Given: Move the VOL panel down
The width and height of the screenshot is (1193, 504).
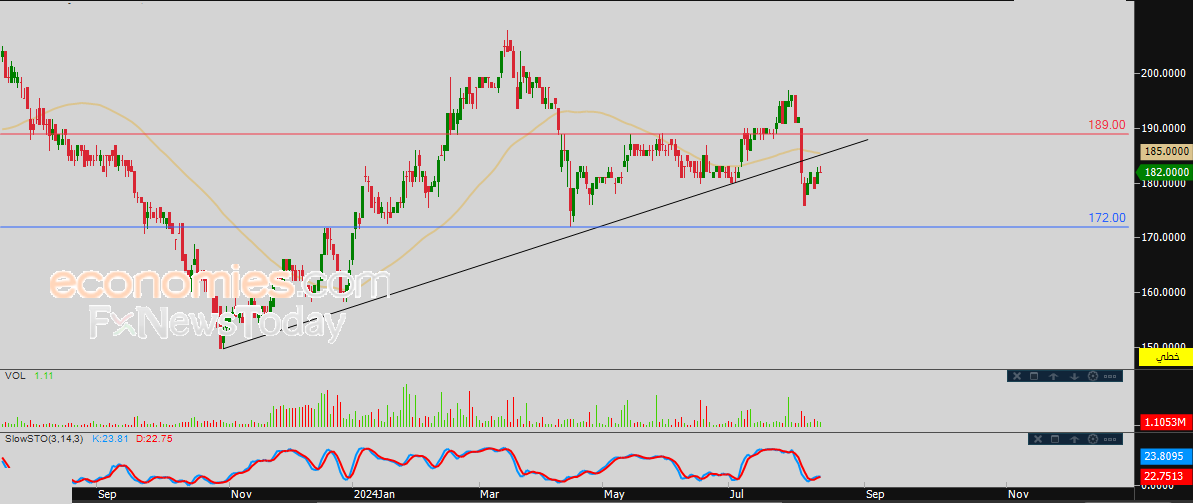Looking at the screenshot, I should [x=1074, y=376].
